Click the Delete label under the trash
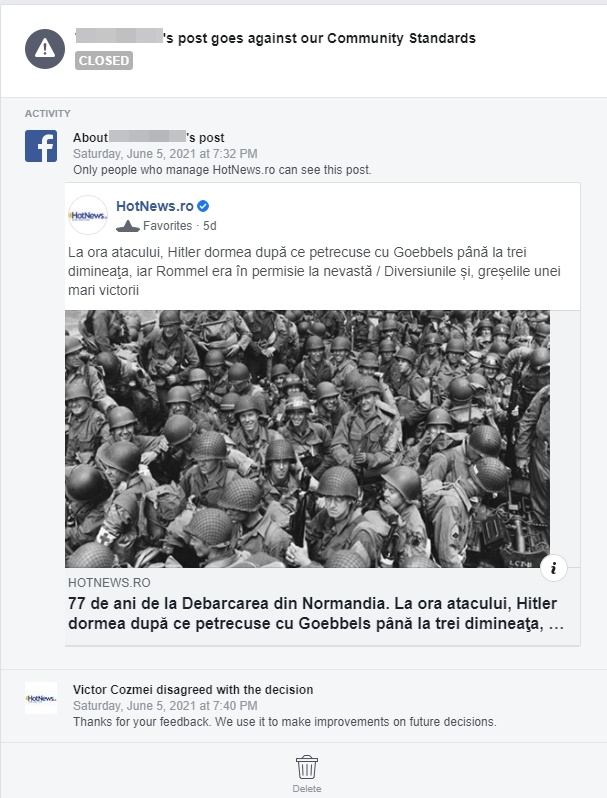The image size is (607, 798). pyautogui.click(x=307, y=788)
